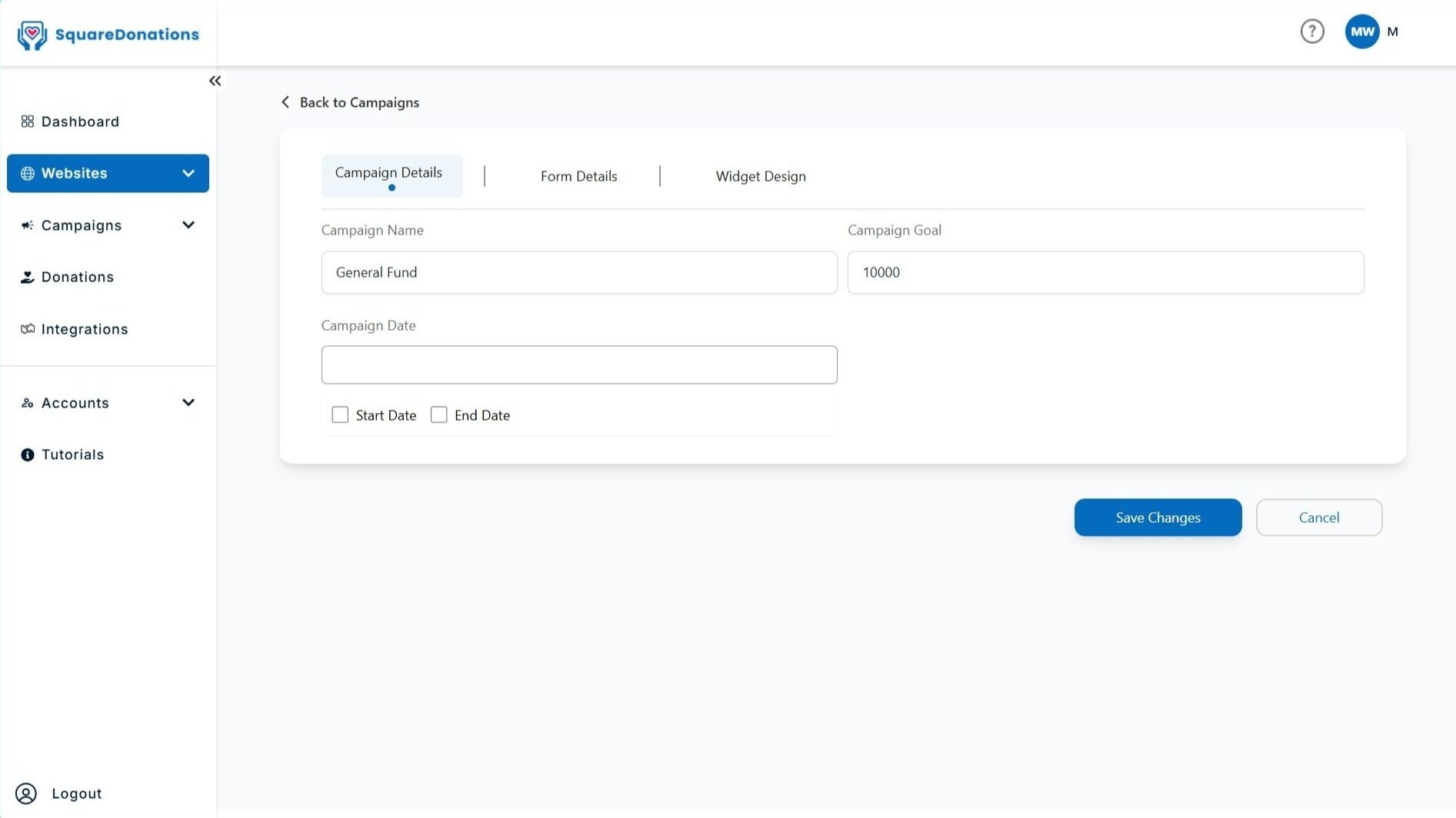This screenshot has width=1456, height=818.
Task: Click the SquareDonations brand name
Action: pos(127,35)
